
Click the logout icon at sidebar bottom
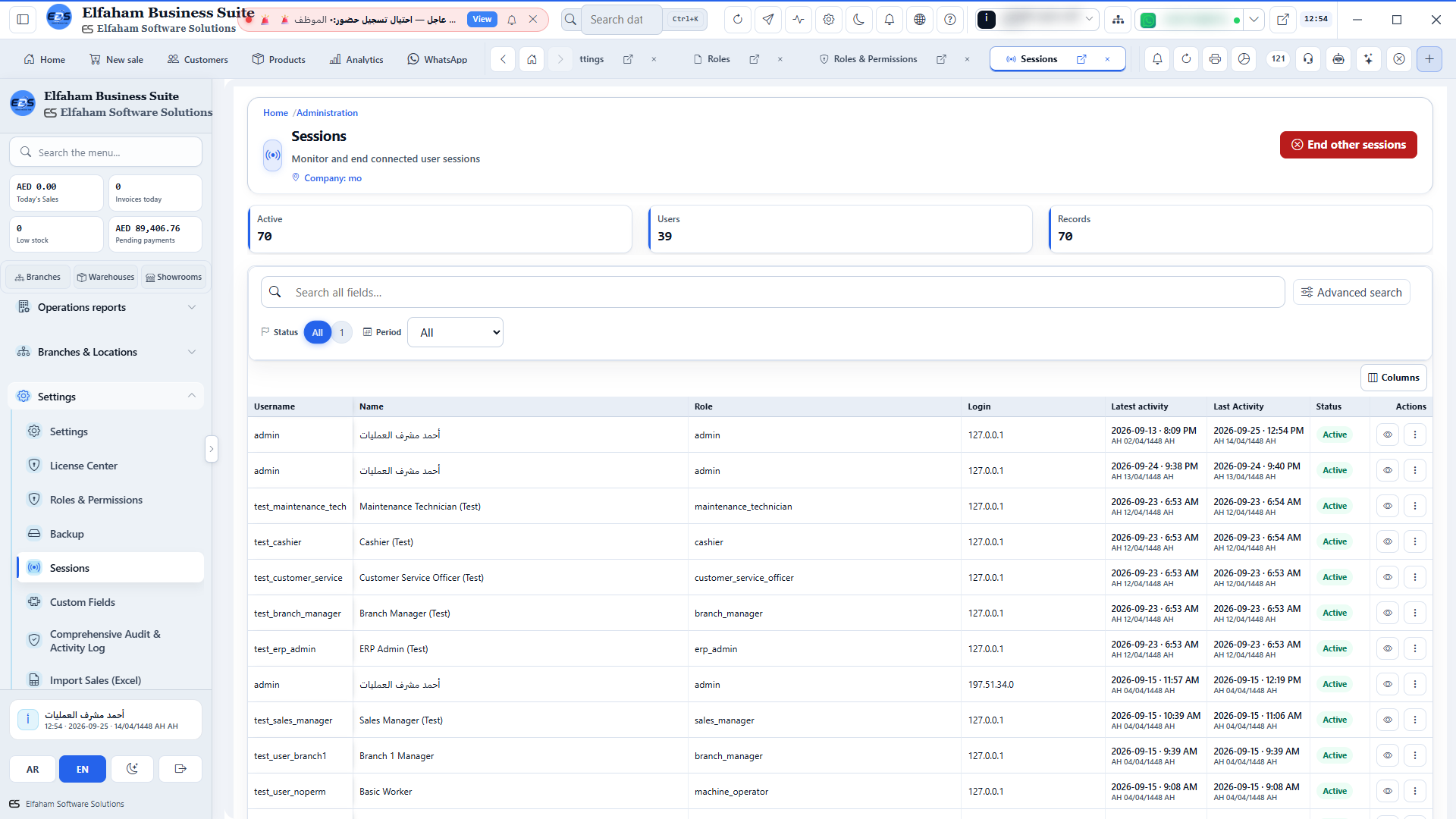pos(180,769)
